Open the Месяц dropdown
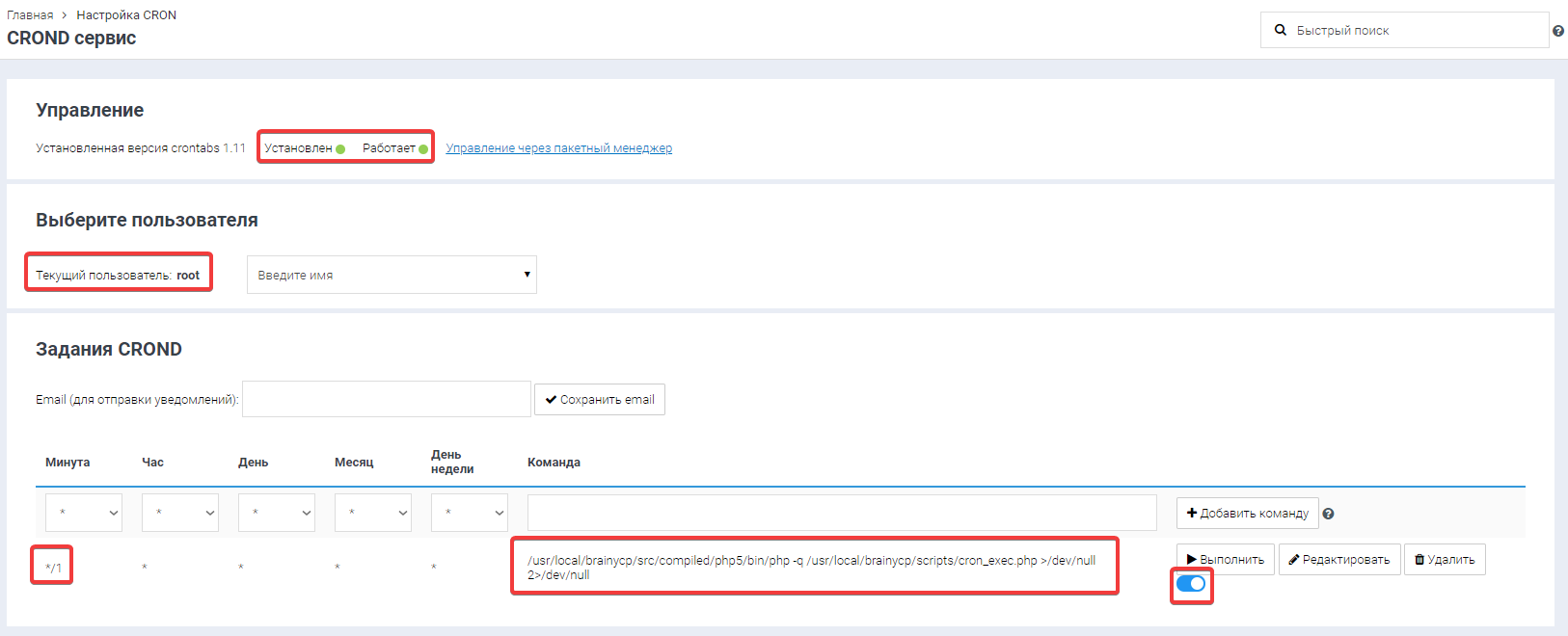The width and height of the screenshot is (1568, 636). 373,513
